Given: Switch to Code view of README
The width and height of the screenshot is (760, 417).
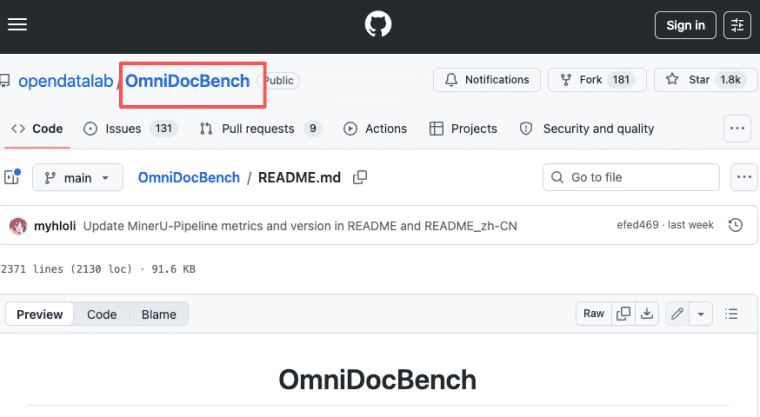Looking at the screenshot, I should pyautogui.click(x=102, y=314).
